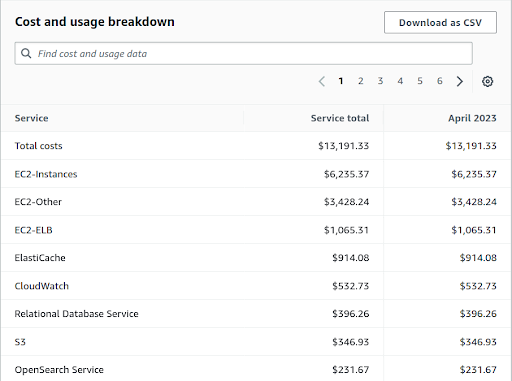This screenshot has width=512, height=381.
Task: Focus the Find cost and usage data field
Action: pos(244,53)
